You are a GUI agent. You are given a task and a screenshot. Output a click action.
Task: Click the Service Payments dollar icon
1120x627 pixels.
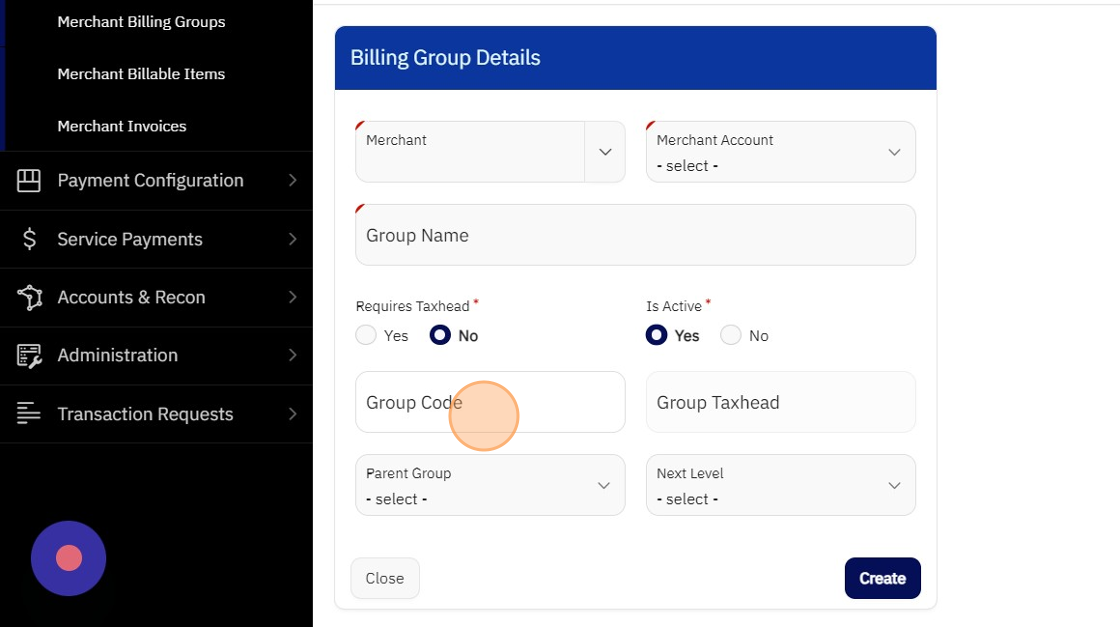(29, 239)
